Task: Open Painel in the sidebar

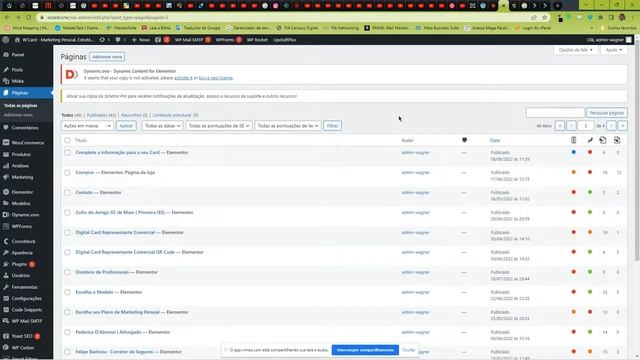Action: 18,55
